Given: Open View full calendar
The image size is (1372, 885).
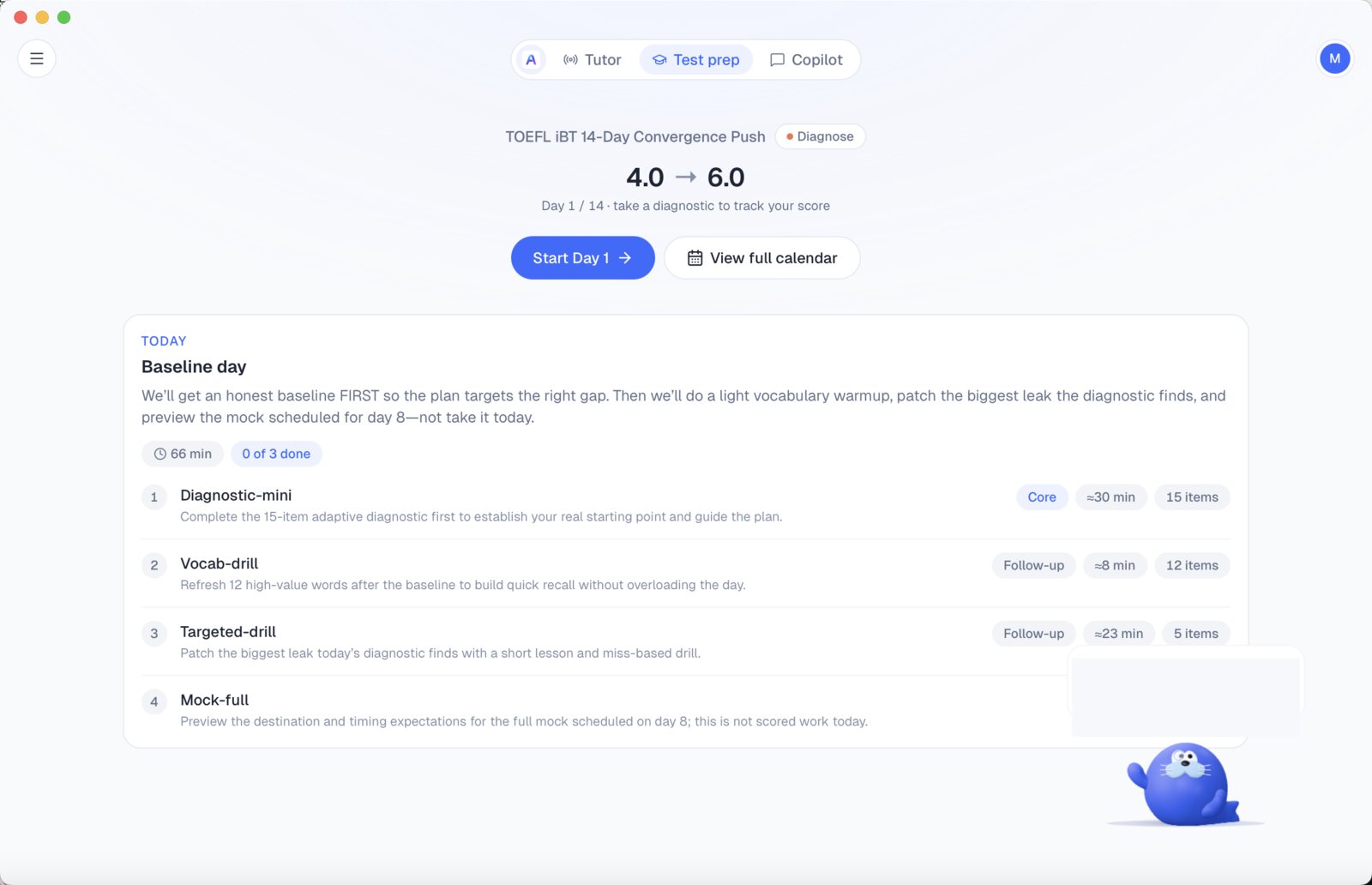Looking at the screenshot, I should [x=761, y=258].
